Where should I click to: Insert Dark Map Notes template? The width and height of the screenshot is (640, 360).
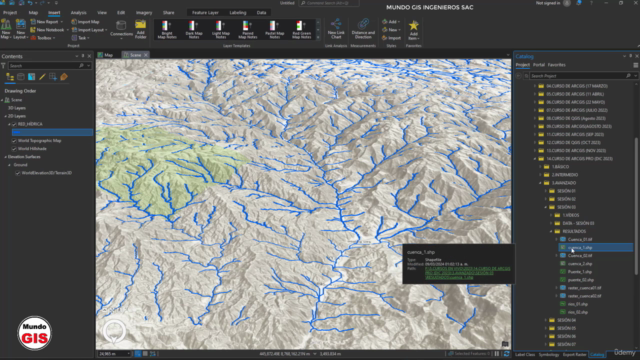click(193, 30)
